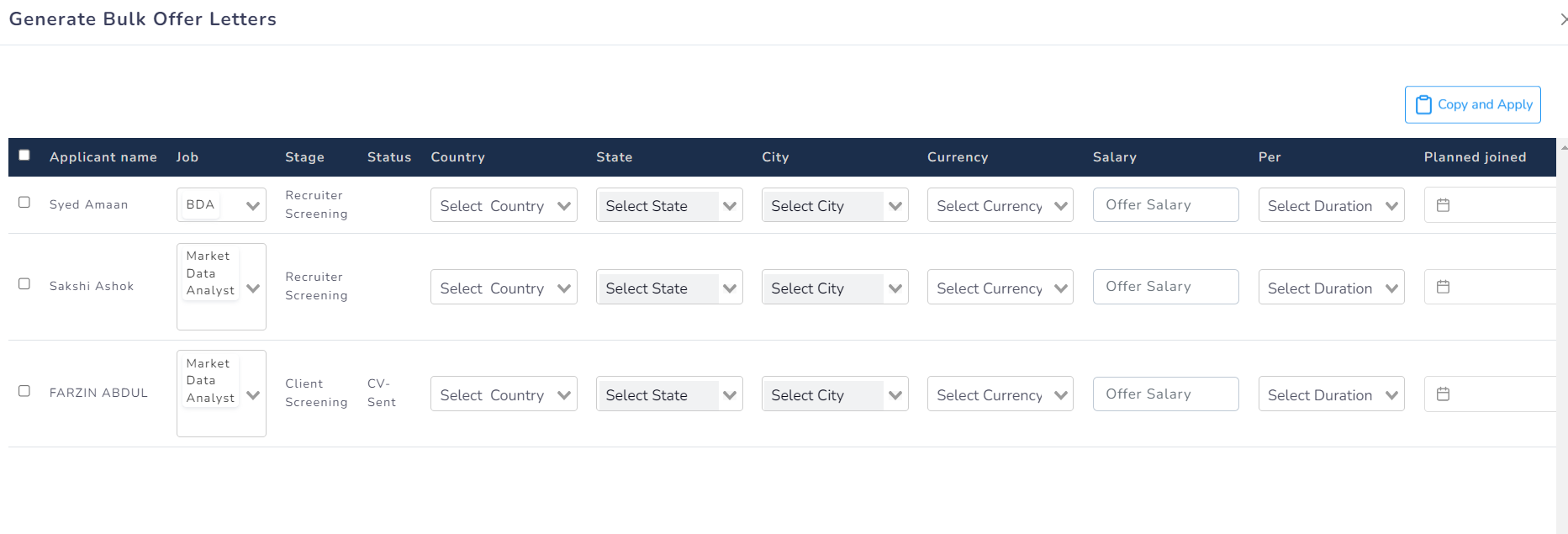Click Sakshi Ashok's job dropdown chevron

[252, 288]
